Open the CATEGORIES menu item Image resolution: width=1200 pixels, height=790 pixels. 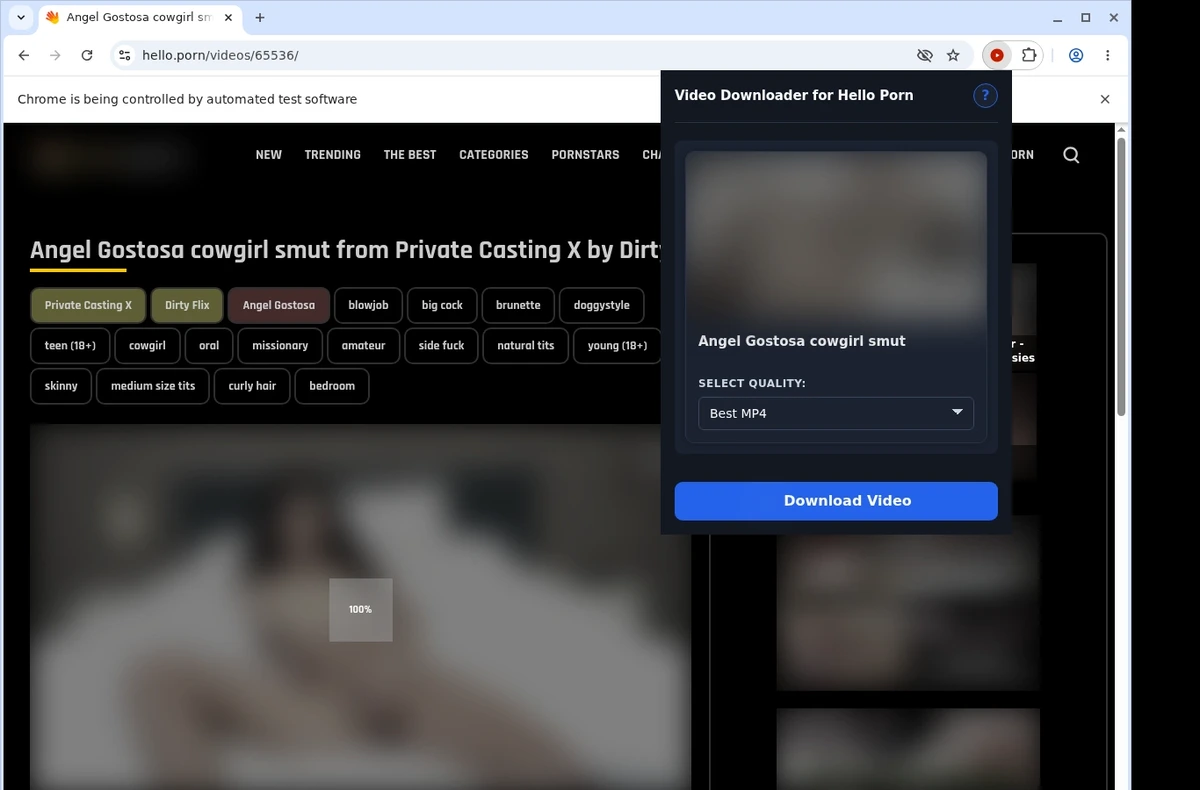click(494, 155)
